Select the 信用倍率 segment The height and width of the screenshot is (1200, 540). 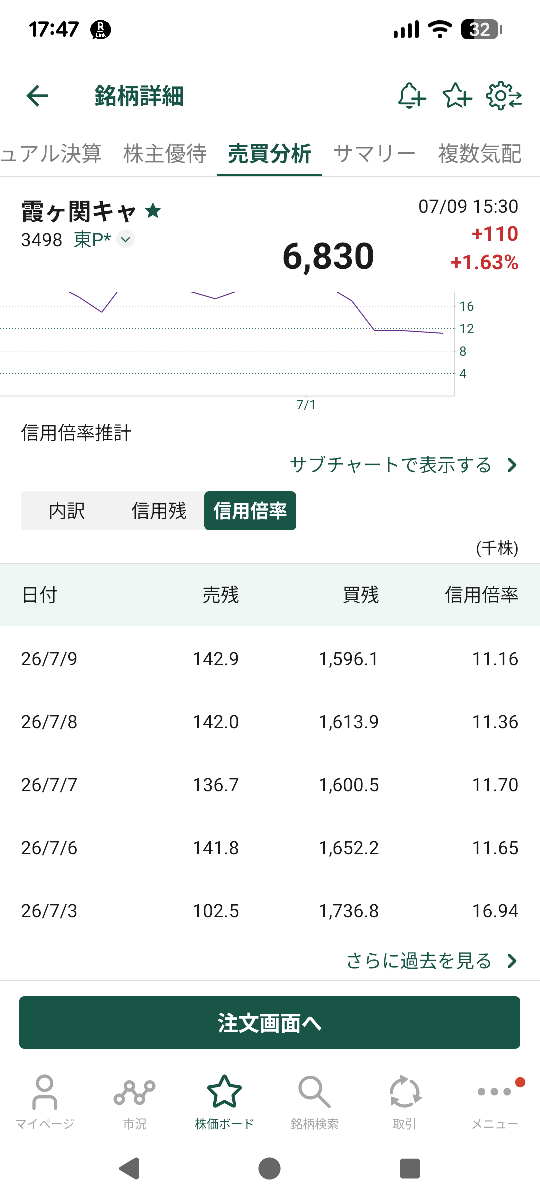coord(250,511)
